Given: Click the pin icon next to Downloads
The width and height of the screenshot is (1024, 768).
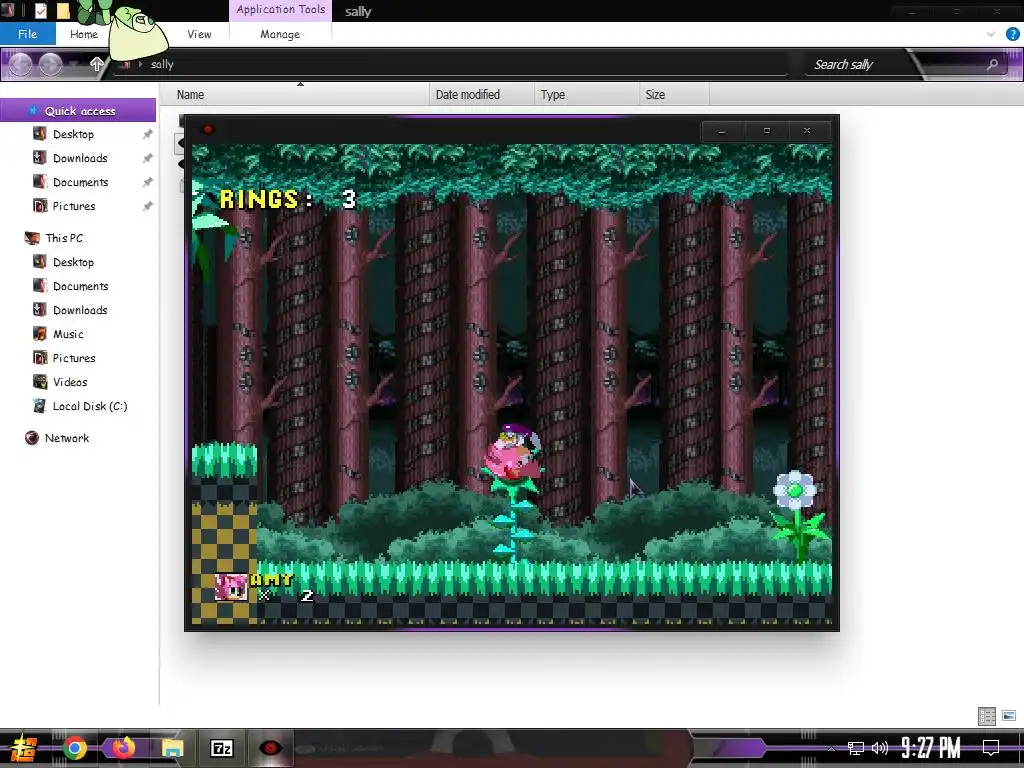Looking at the screenshot, I should point(148,158).
